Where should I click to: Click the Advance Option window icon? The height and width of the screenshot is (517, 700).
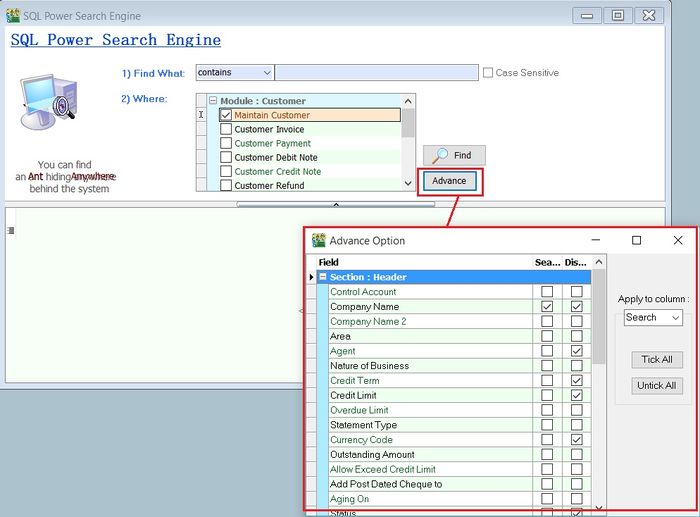click(319, 241)
